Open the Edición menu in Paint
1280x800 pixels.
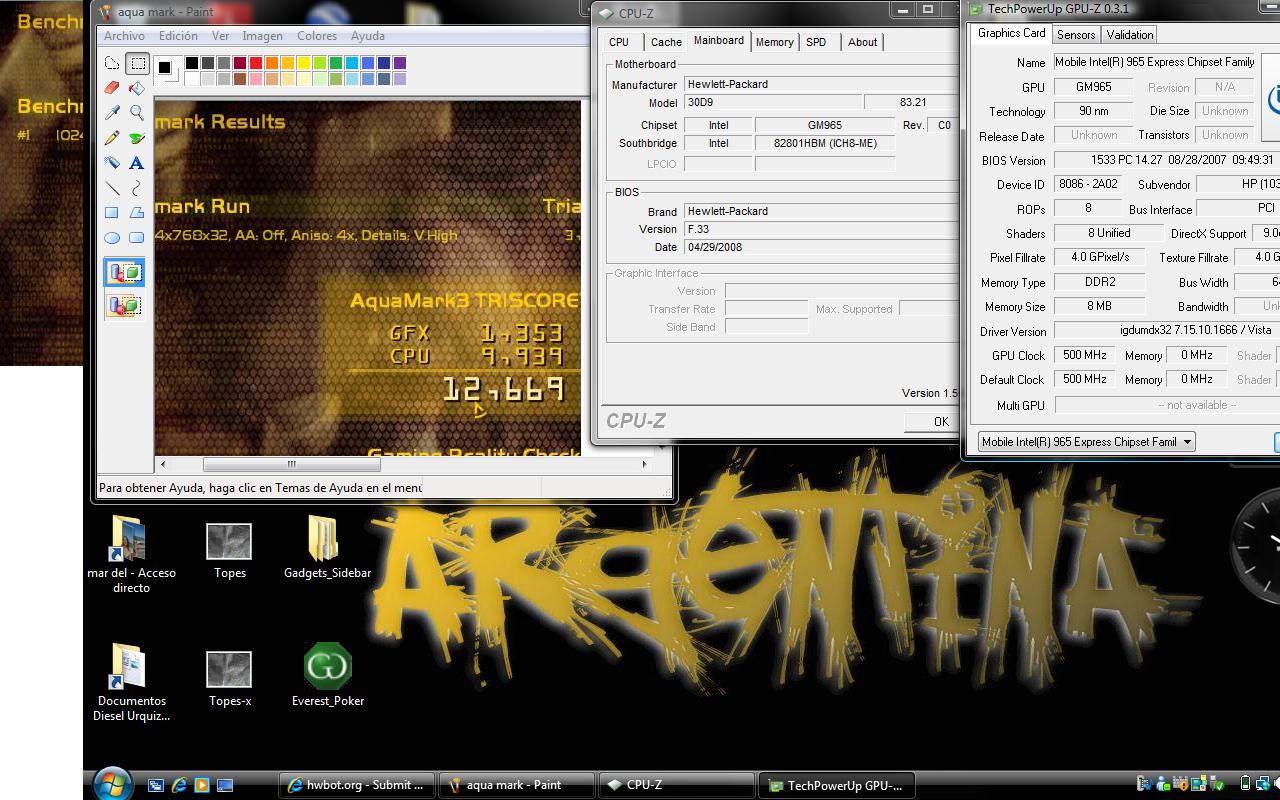coord(178,35)
